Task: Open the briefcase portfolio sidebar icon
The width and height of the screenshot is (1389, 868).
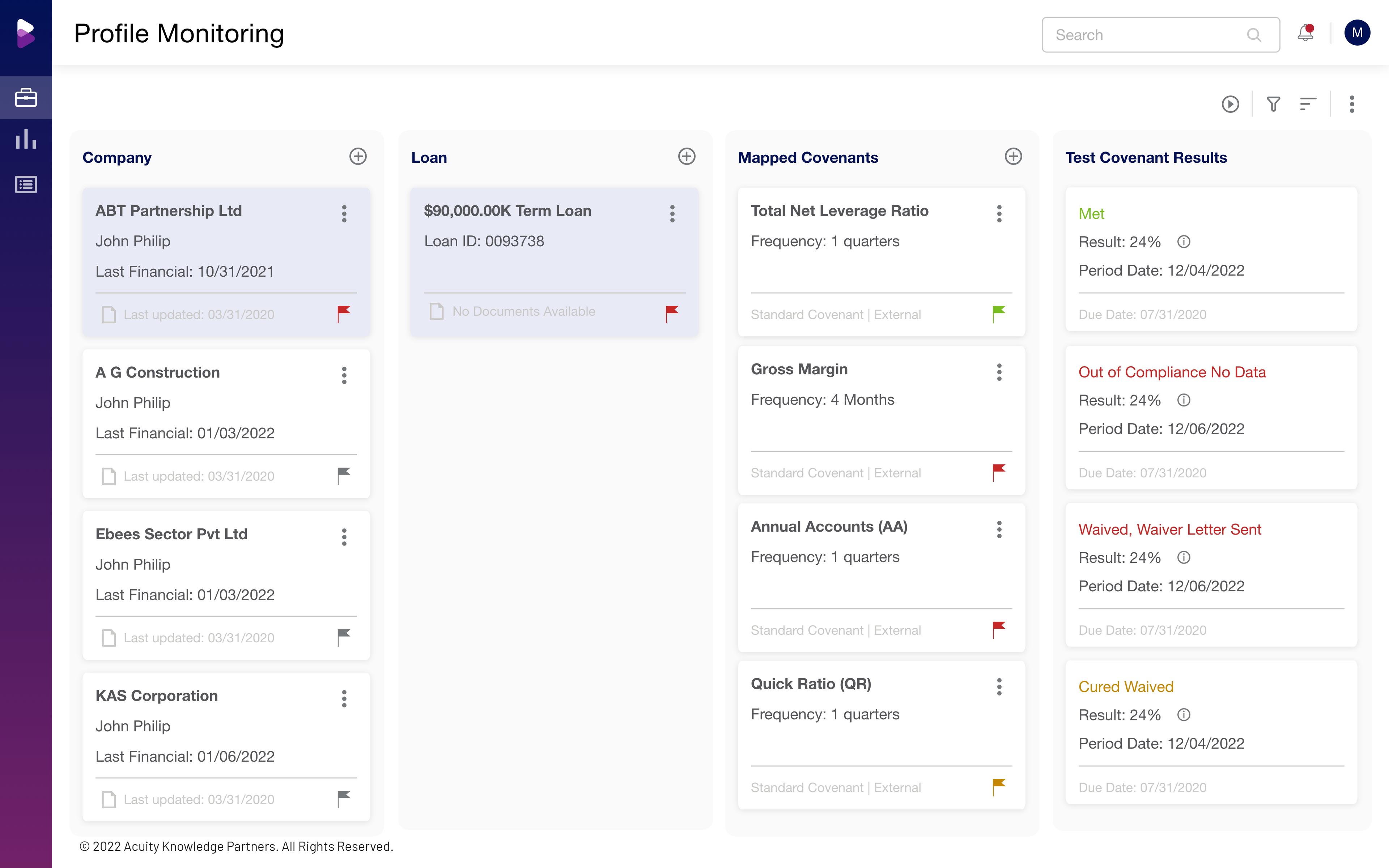Action: [26, 98]
